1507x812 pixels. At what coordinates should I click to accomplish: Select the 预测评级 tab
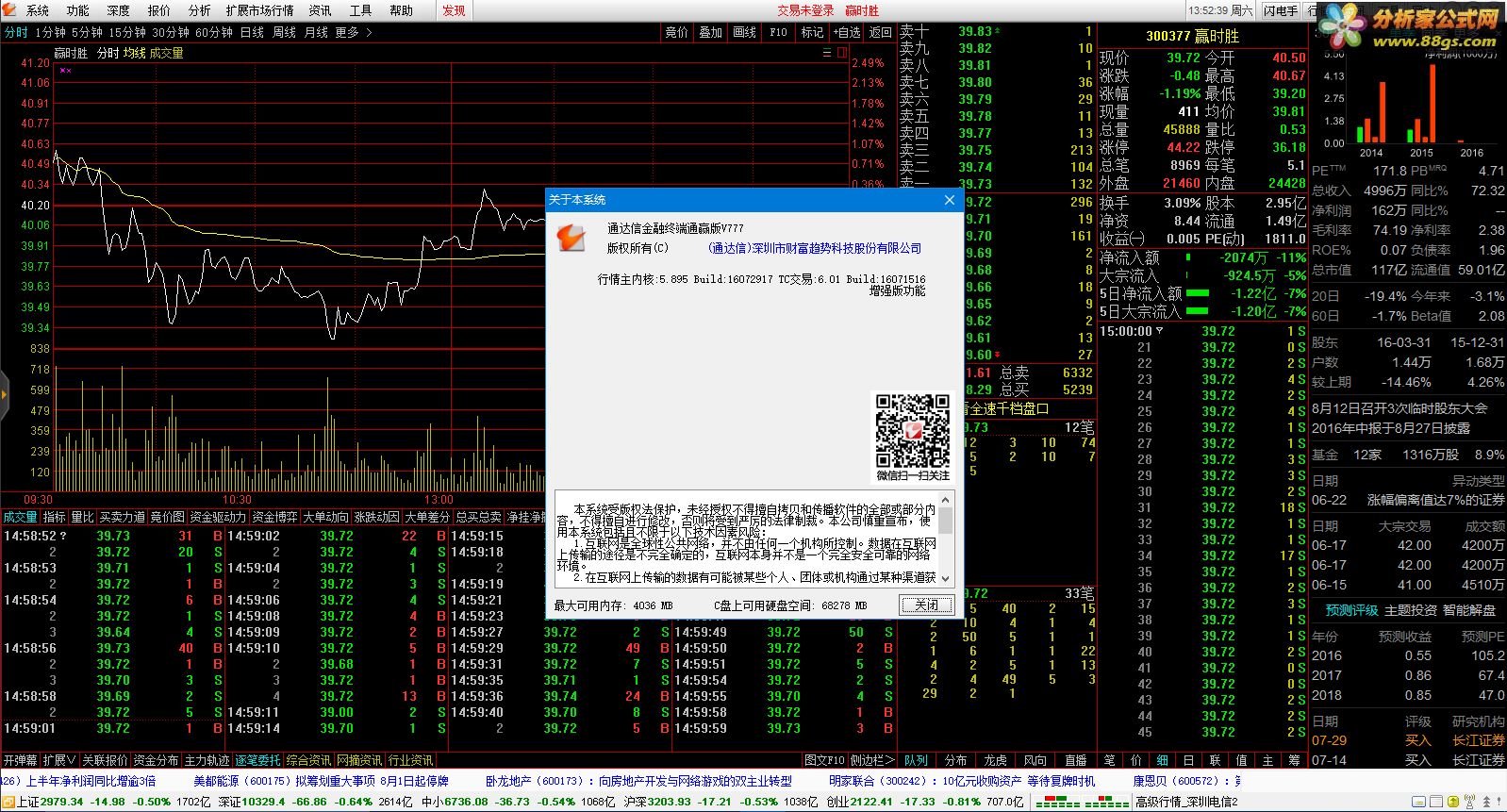tap(1351, 610)
